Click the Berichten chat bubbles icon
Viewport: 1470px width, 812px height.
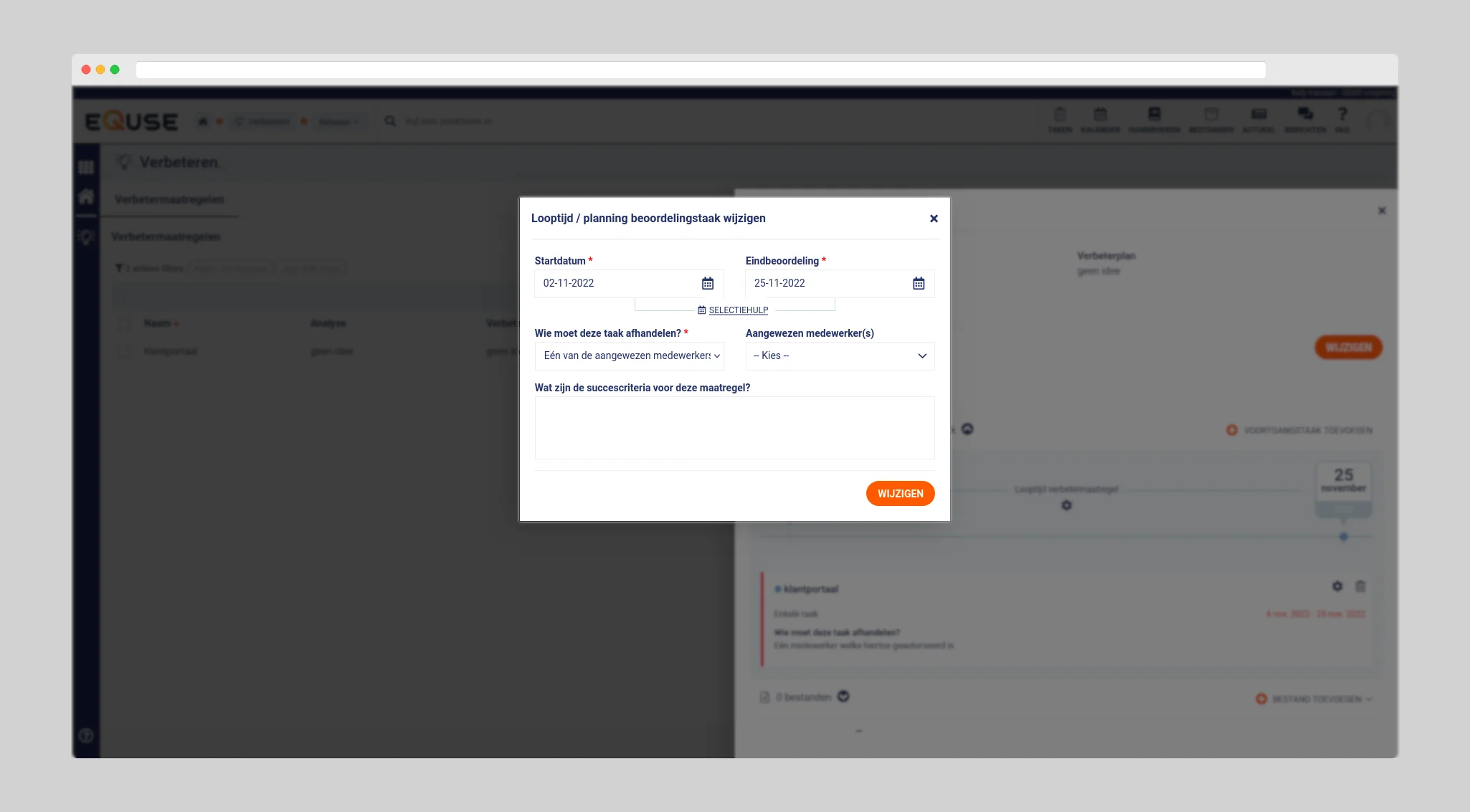[x=1304, y=115]
